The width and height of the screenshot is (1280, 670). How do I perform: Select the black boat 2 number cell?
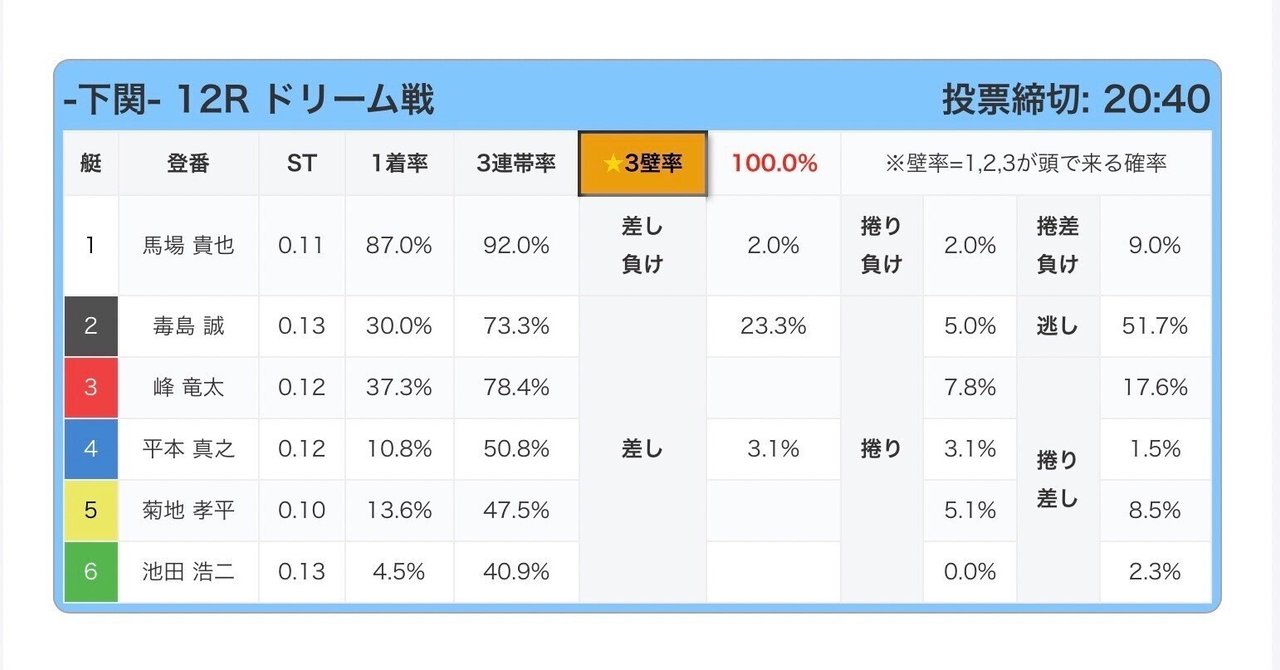pyautogui.click(x=90, y=326)
